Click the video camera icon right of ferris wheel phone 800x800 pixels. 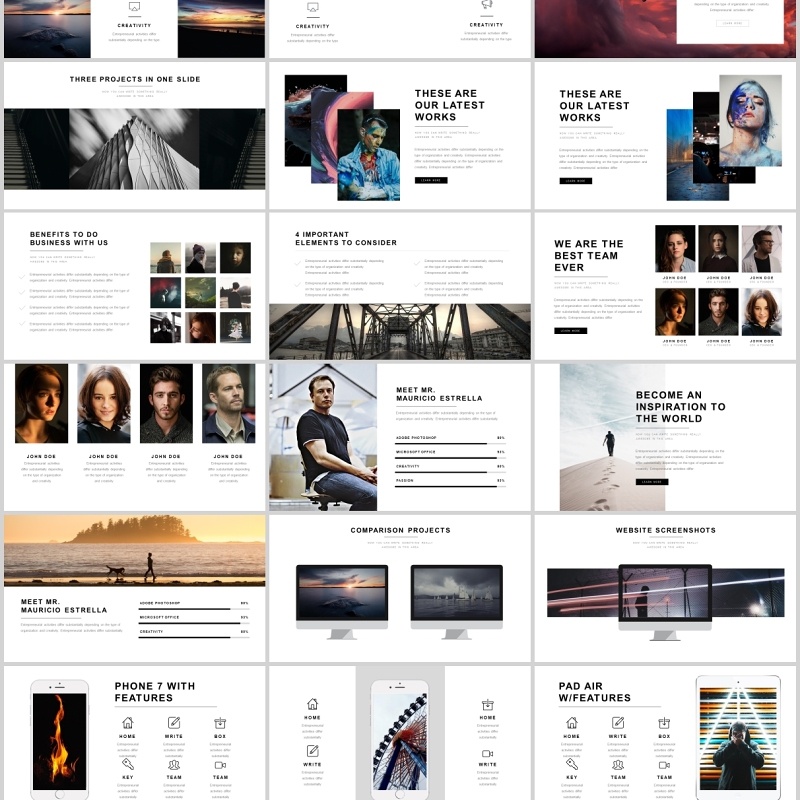tap(487, 752)
